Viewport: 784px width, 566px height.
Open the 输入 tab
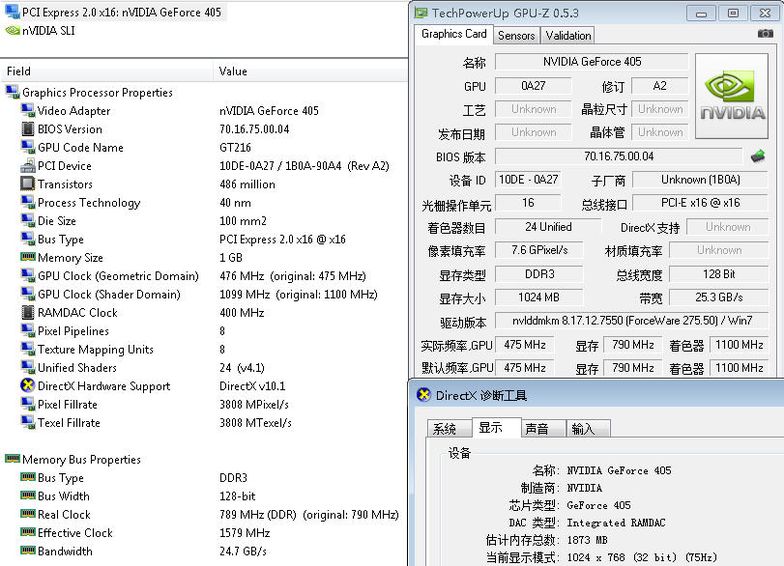tap(583, 429)
